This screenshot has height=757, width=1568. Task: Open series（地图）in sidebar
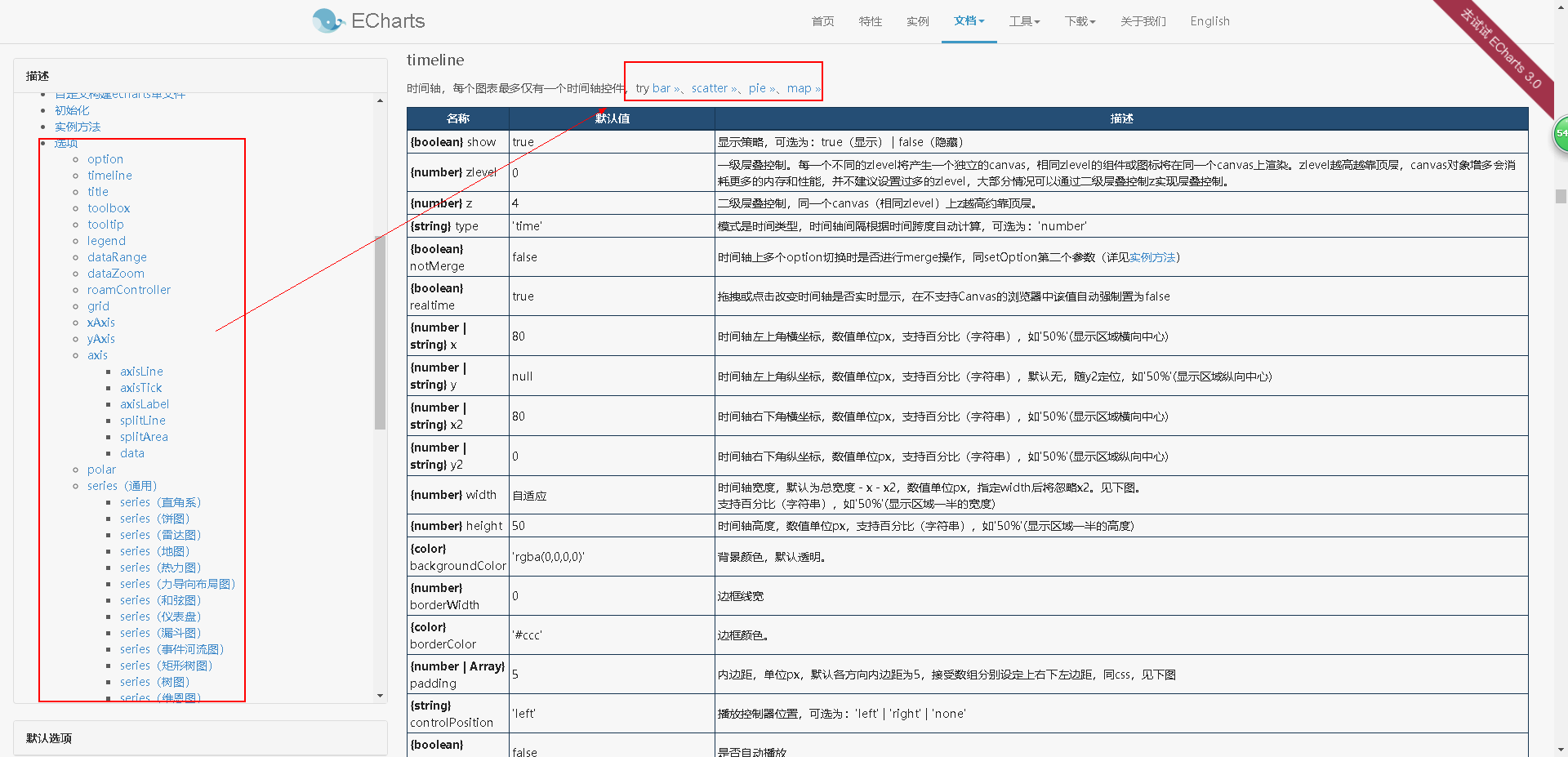154,551
